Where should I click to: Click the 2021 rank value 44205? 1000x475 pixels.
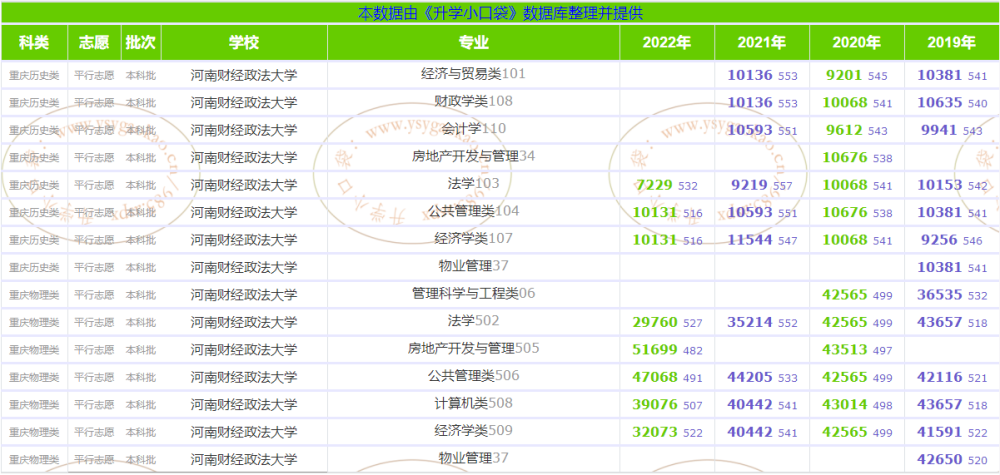(x=750, y=377)
